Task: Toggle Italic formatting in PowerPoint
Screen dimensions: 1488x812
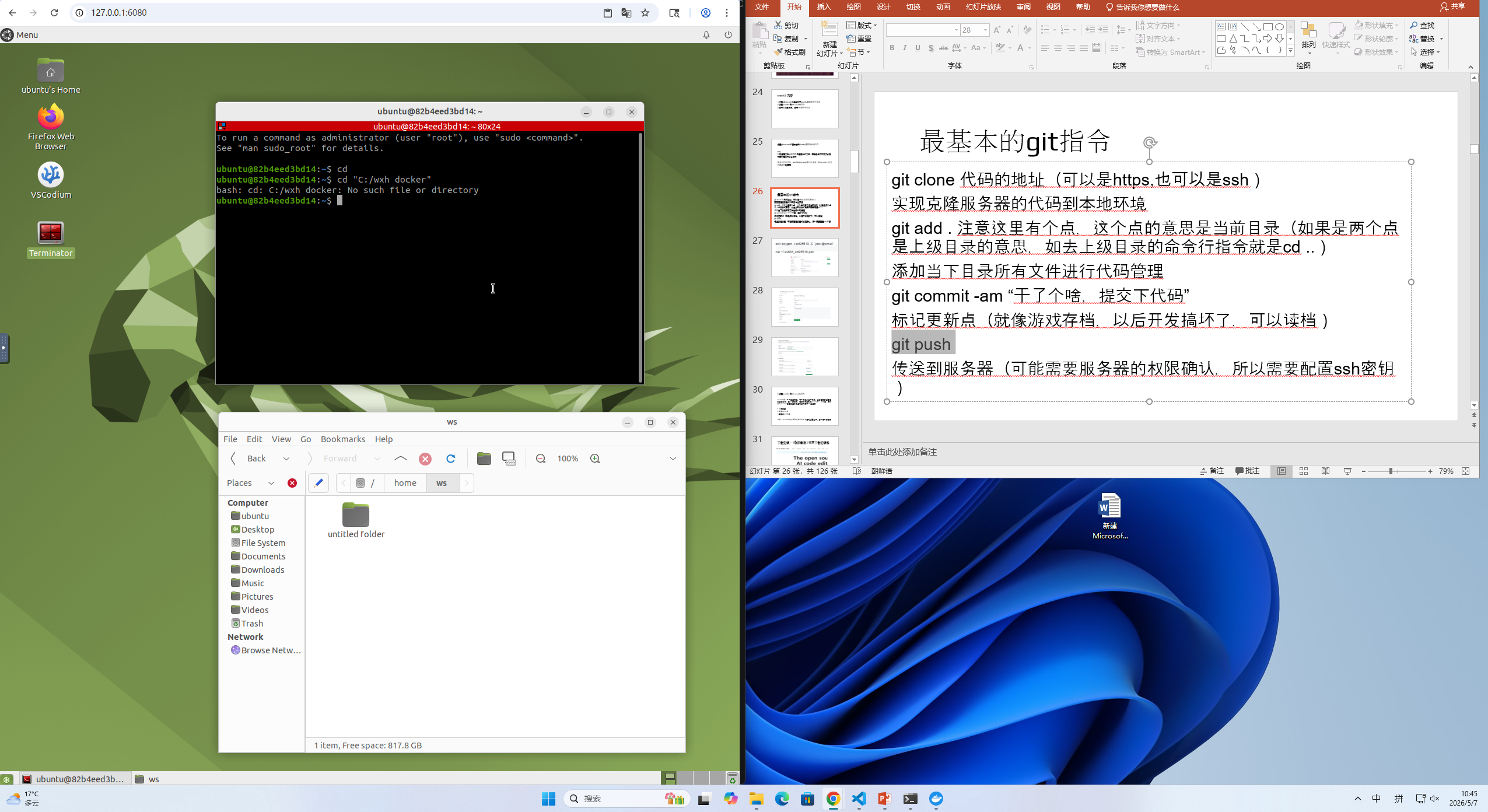Action: click(x=905, y=48)
